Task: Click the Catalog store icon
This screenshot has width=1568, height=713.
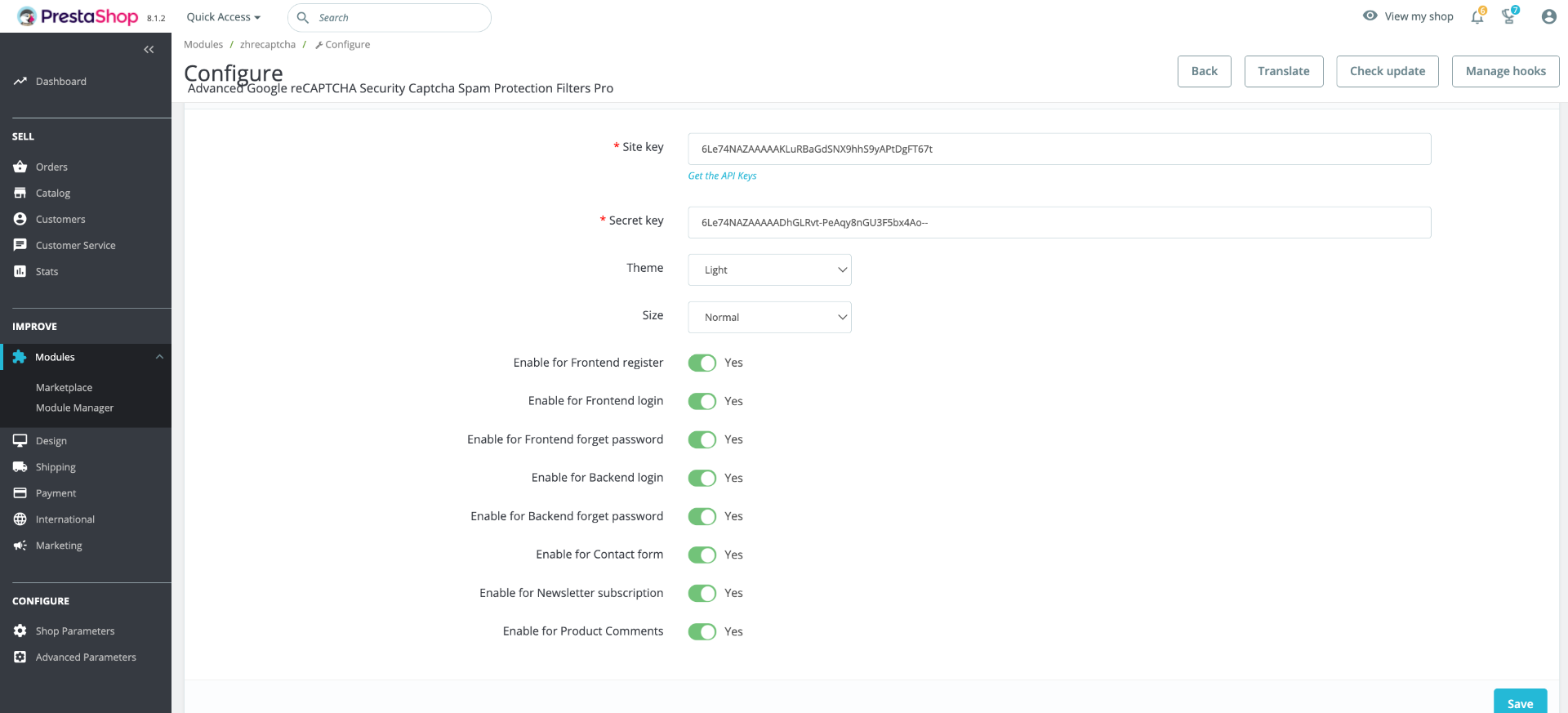Action: coord(20,193)
